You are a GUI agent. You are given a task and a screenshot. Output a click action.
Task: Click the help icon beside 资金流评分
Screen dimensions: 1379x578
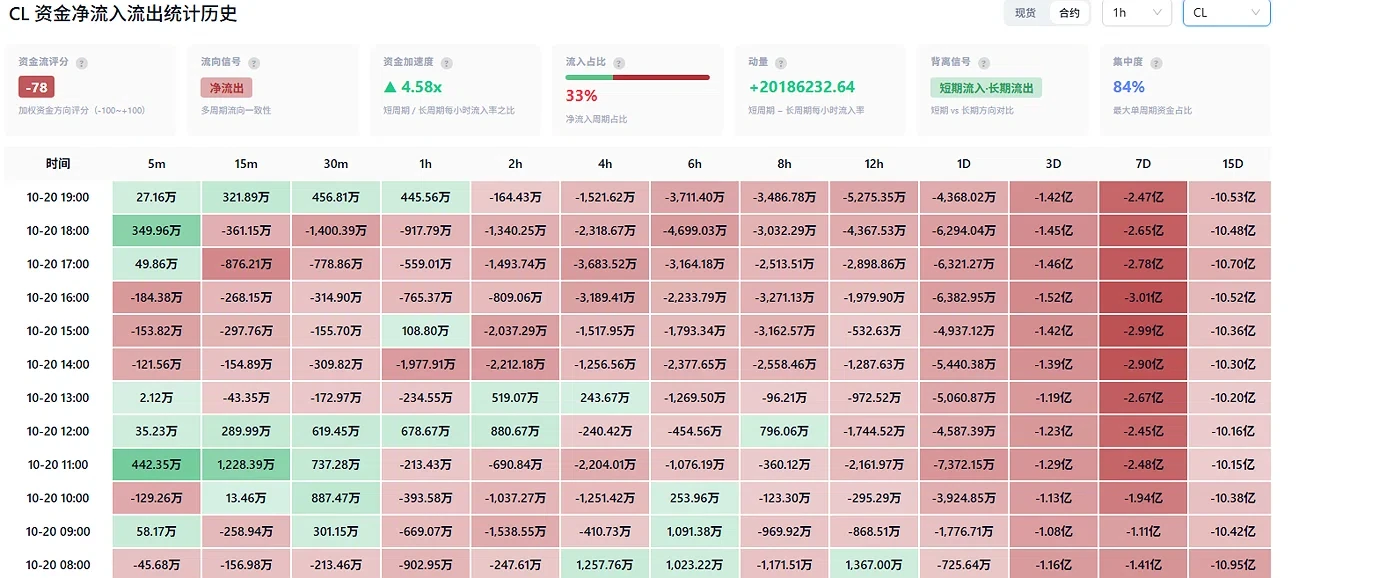81,63
